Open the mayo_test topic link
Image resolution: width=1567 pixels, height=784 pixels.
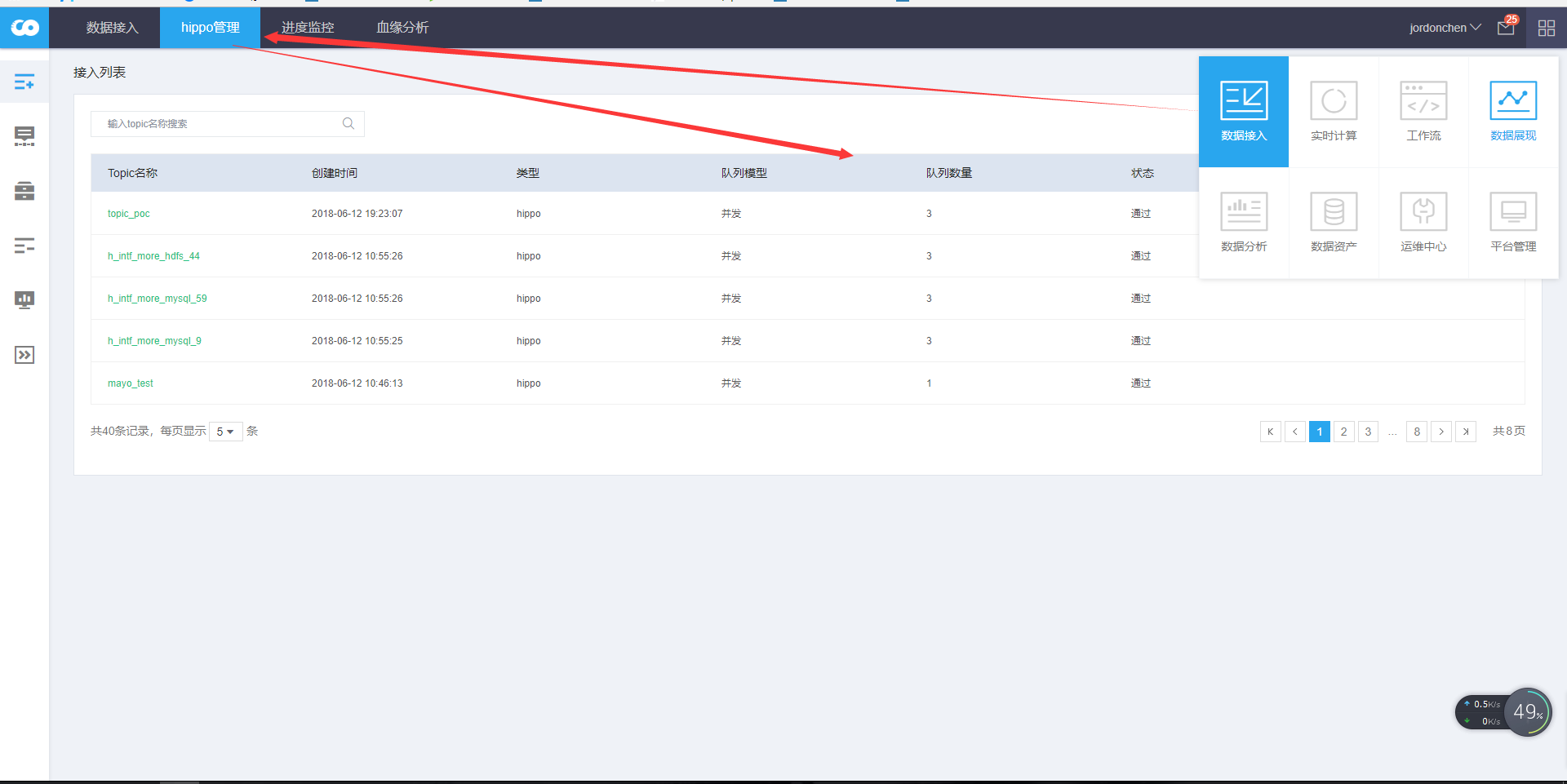point(131,383)
